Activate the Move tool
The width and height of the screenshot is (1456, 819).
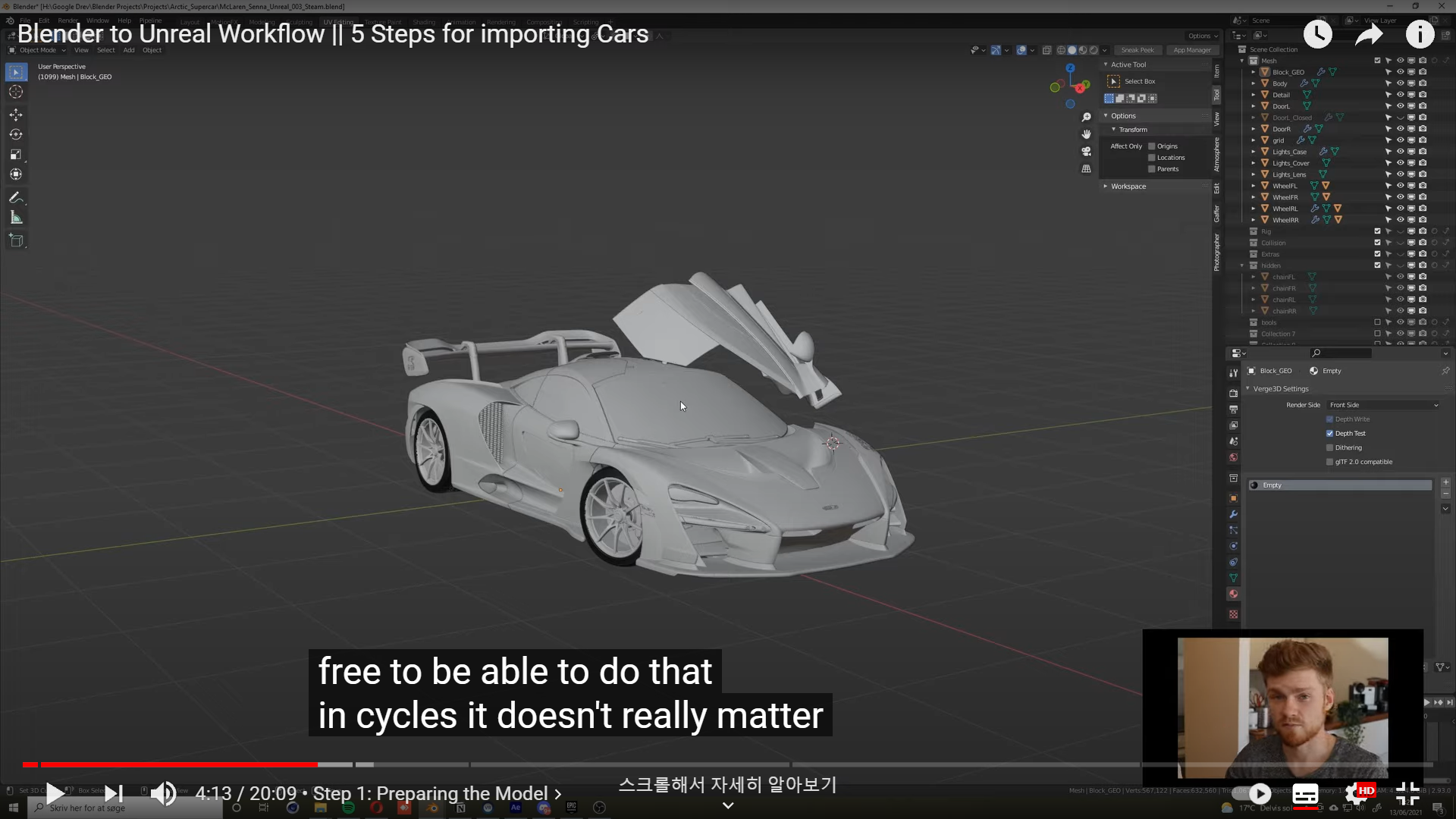(16, 115)
